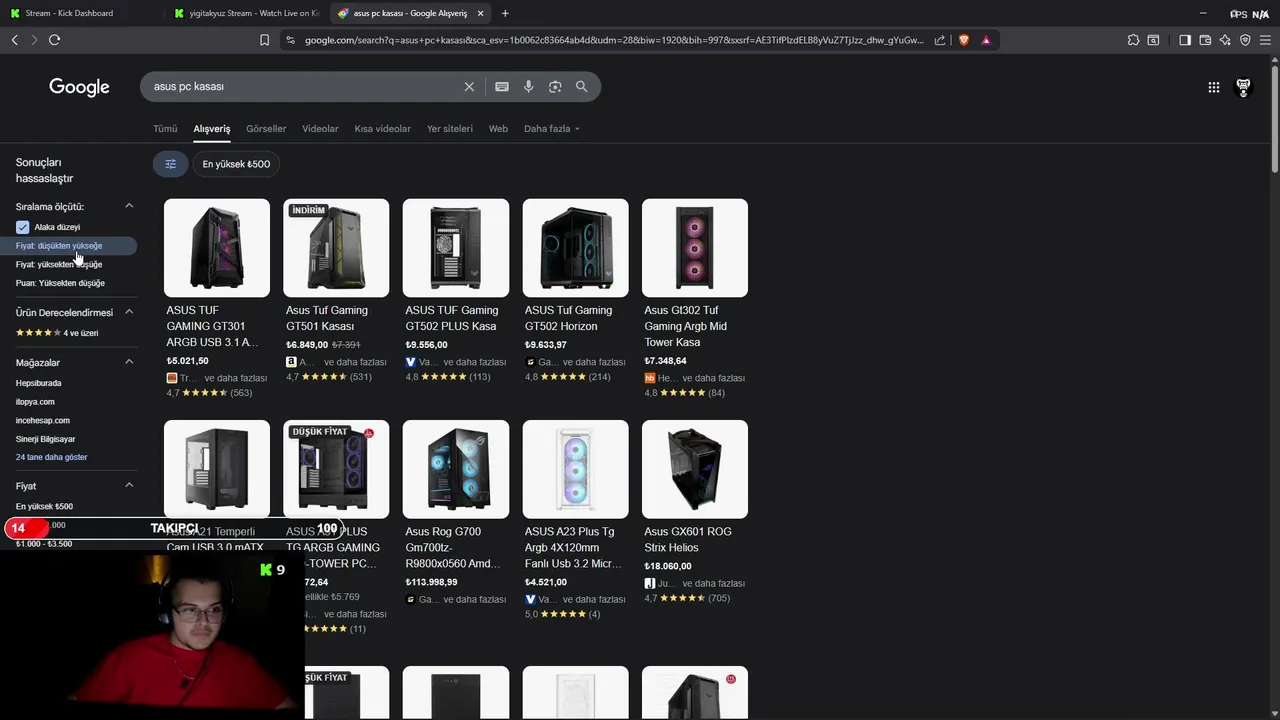Viewport: 1280px width, 720px height.
Task: Open ASUS TUF GAMING GT301 product title
Action: [214, 326]
